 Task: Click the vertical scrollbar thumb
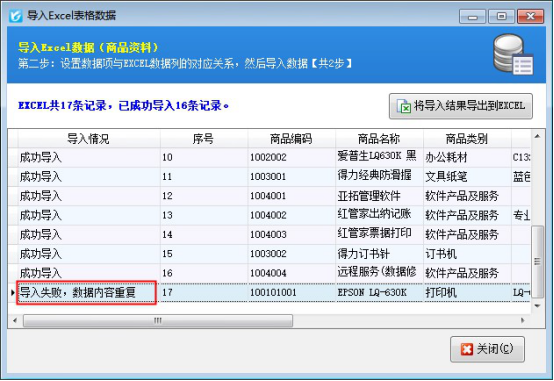coord(537,262)
